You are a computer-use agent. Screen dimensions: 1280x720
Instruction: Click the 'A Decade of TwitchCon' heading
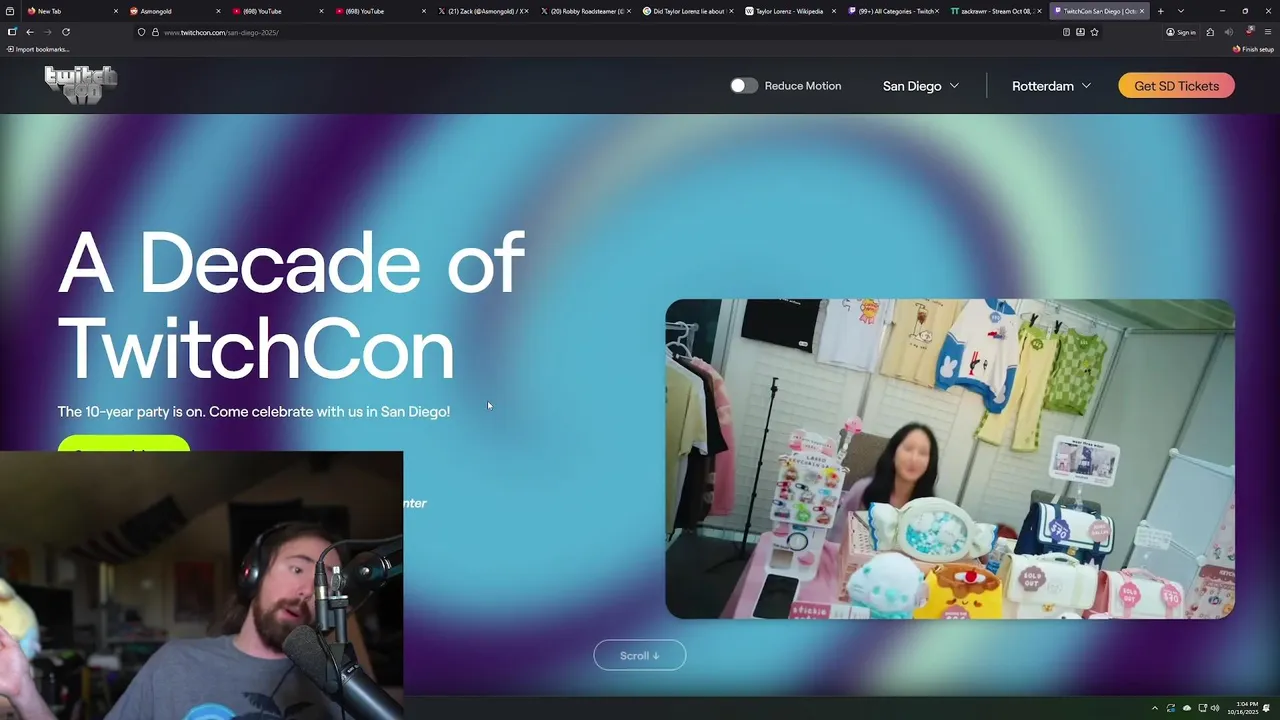(x=290, y=305)
